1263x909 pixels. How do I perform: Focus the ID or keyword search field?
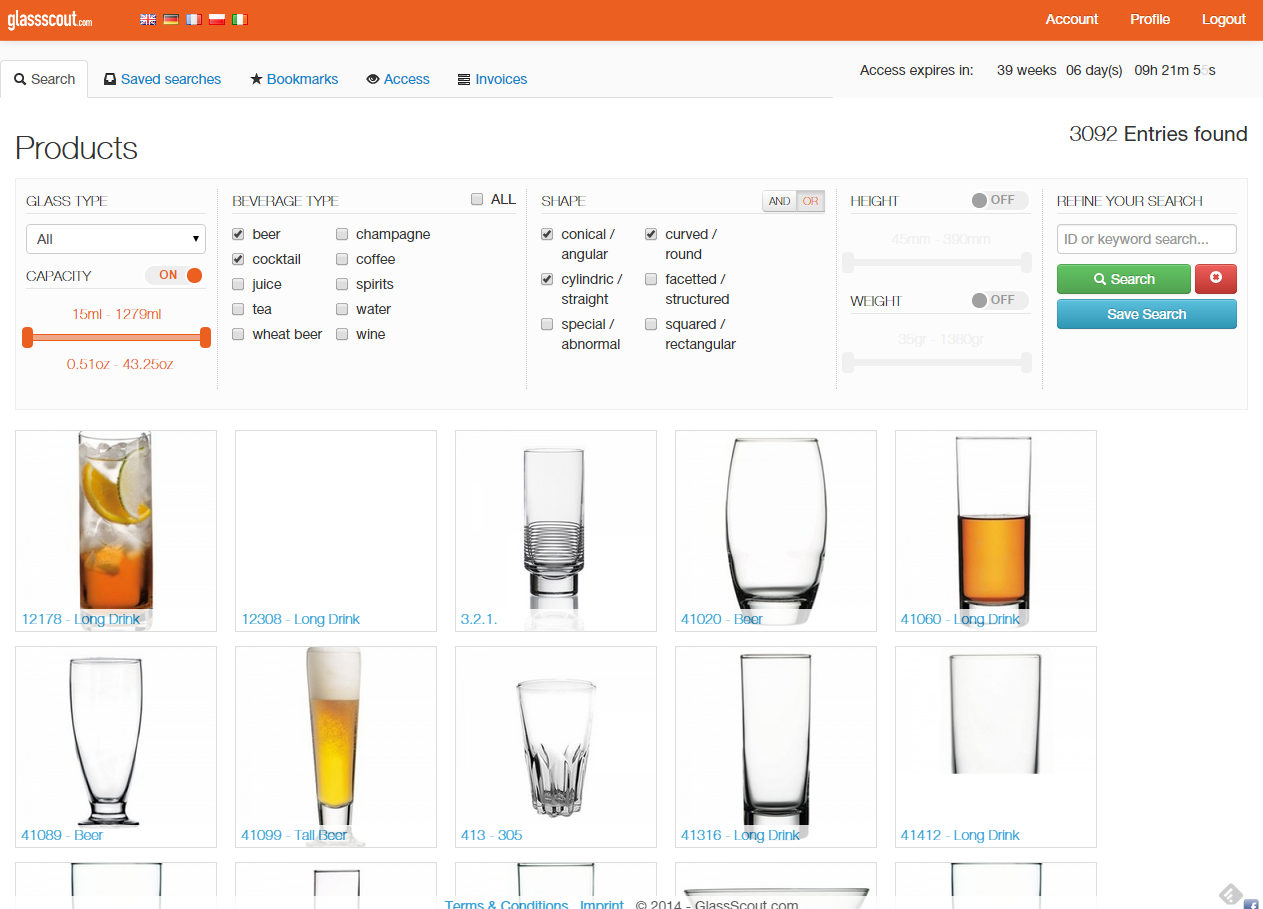pyautogui.click(x=1146, y=239)
